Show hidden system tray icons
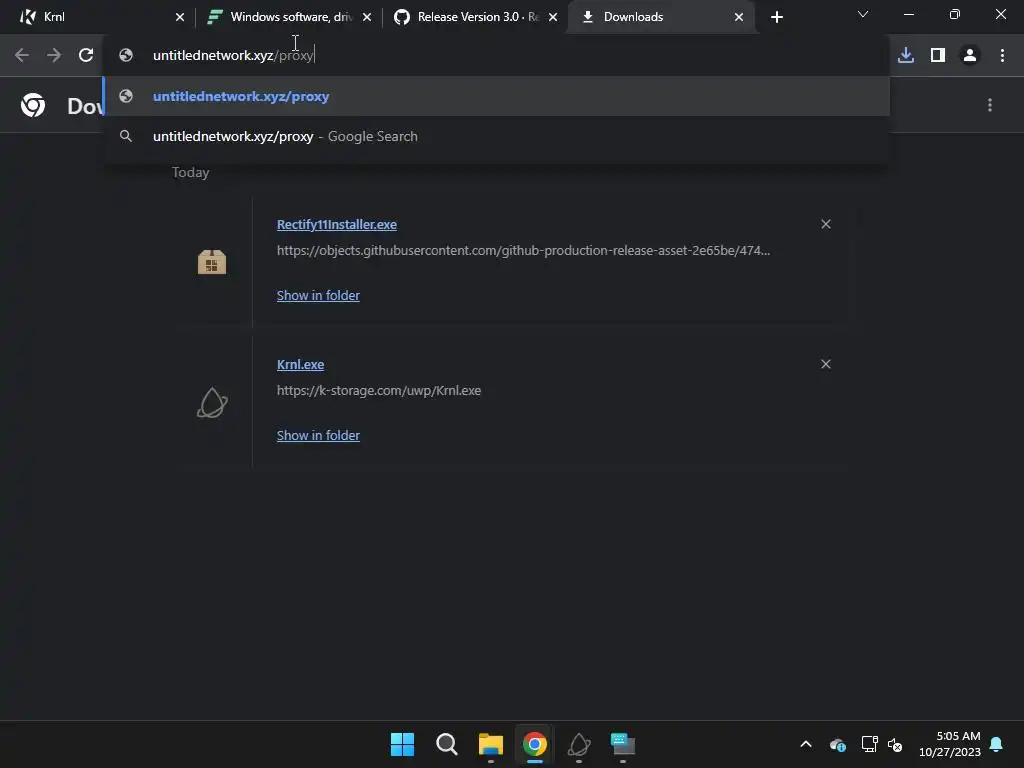 click(806, 744)
